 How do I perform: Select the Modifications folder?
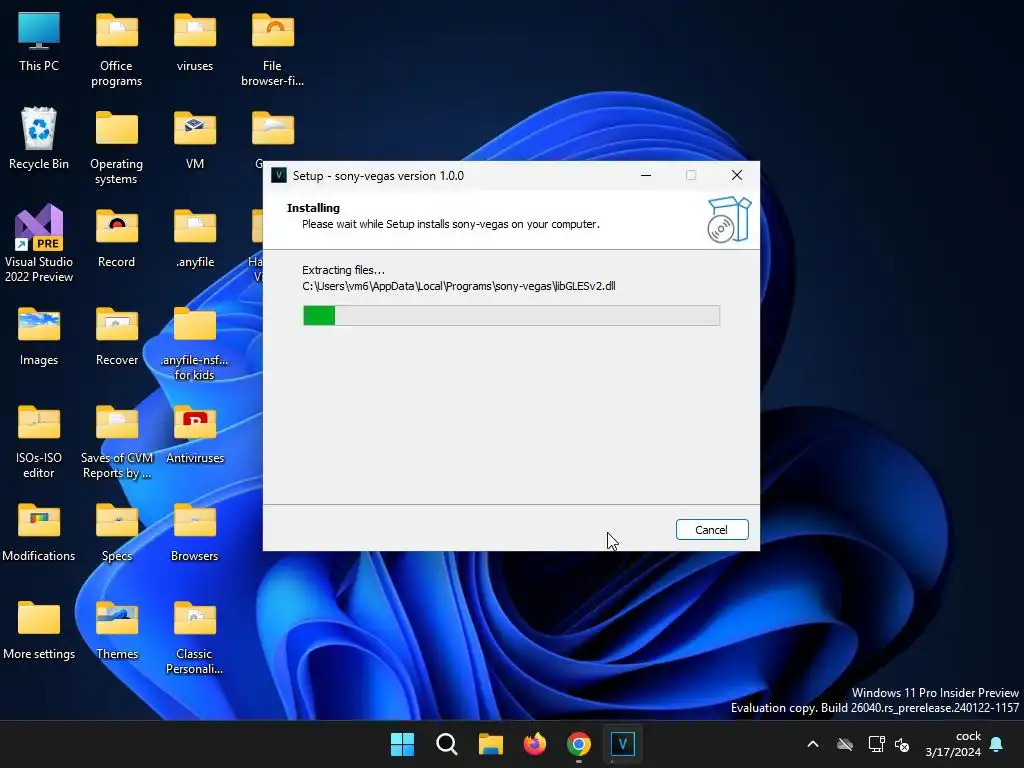pyautogui.click(x=39, y=532)
